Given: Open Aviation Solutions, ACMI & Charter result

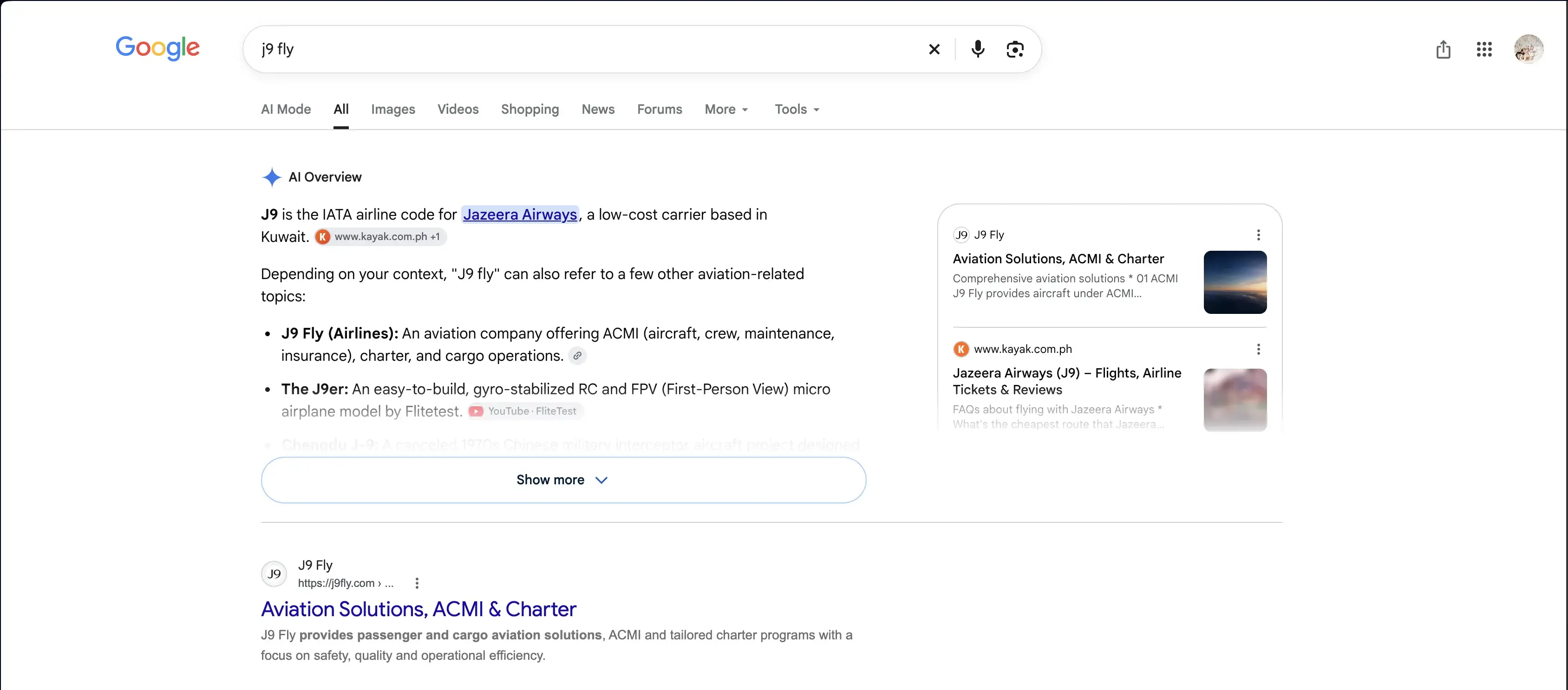Looking at the screenshot, I should 418,609.
